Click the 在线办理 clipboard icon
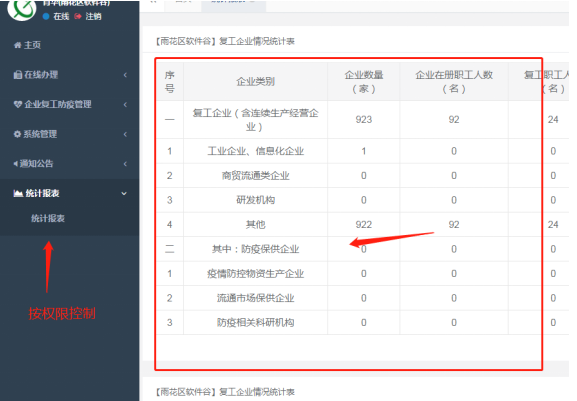 tap(18, 75)
